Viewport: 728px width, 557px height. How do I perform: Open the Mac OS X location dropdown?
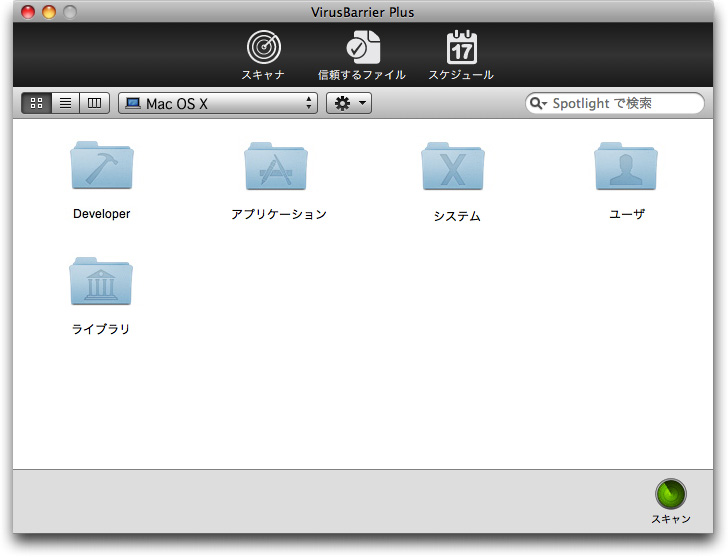coord(218,103)
